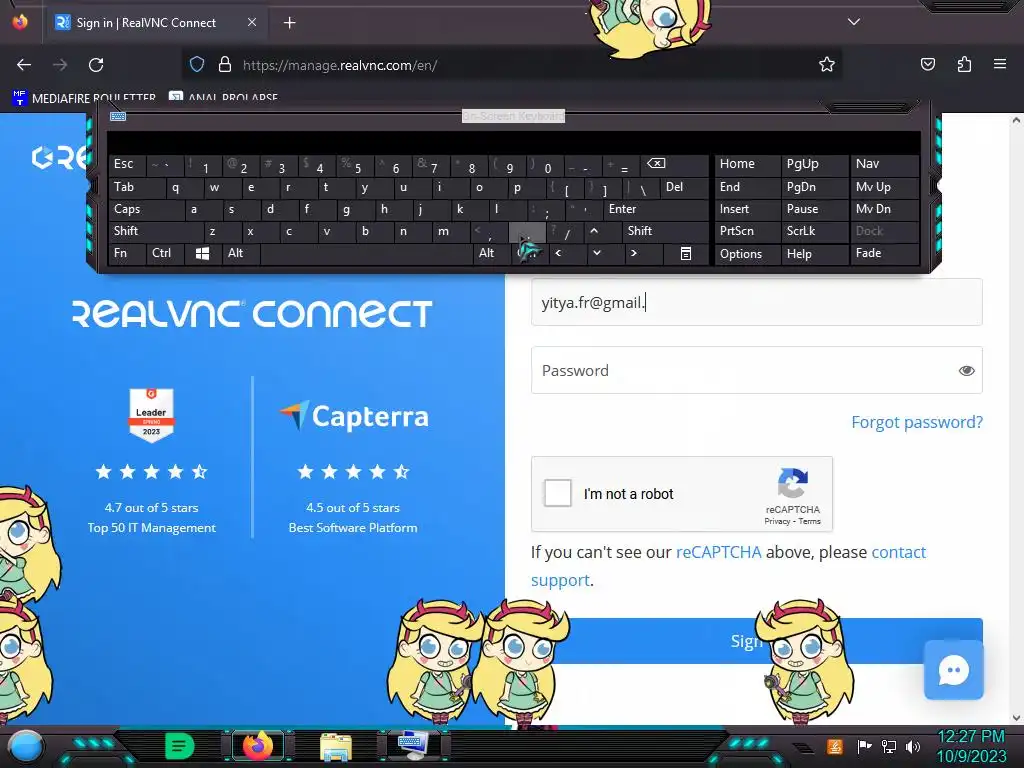The image size is (1024, 768).
Task: Toggle the right Shift key on the keyboard
Action: tap(664, 231)
